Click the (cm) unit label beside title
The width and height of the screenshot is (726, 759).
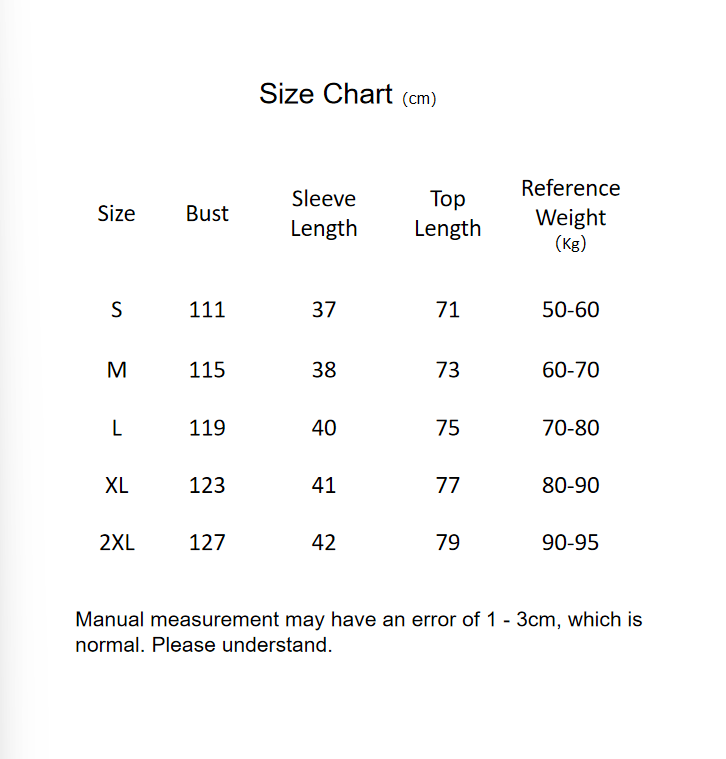[x=419, y=99]
